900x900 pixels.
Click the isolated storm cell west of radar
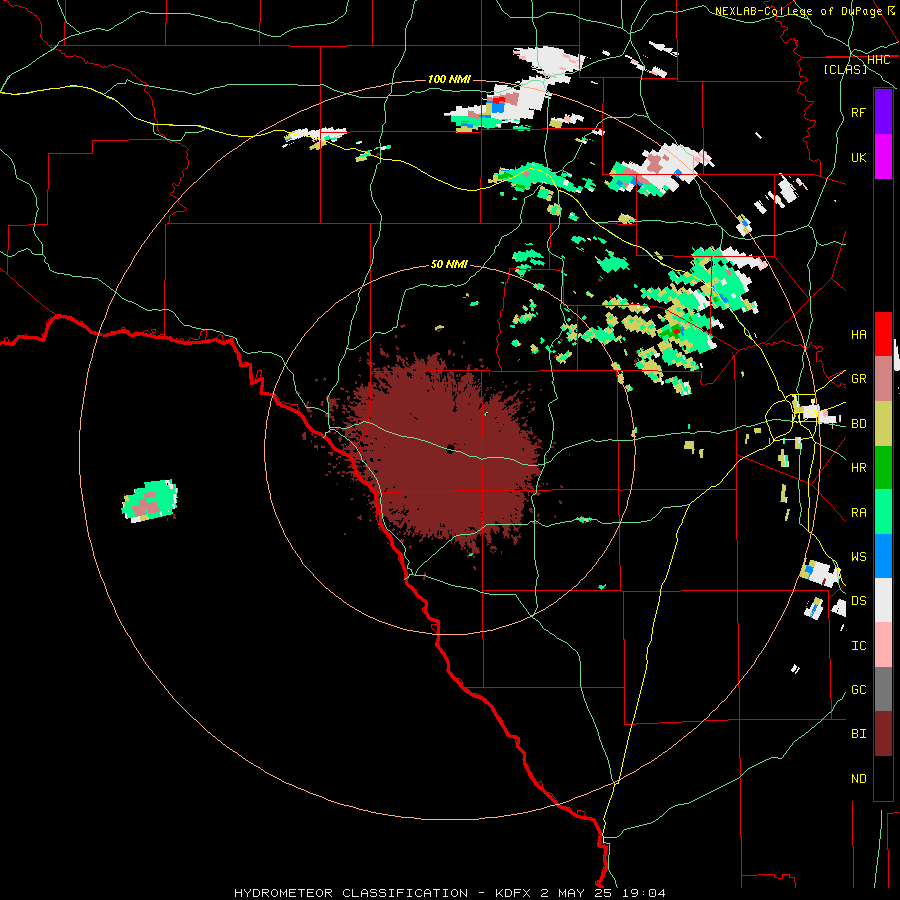(x=150, y=501)
